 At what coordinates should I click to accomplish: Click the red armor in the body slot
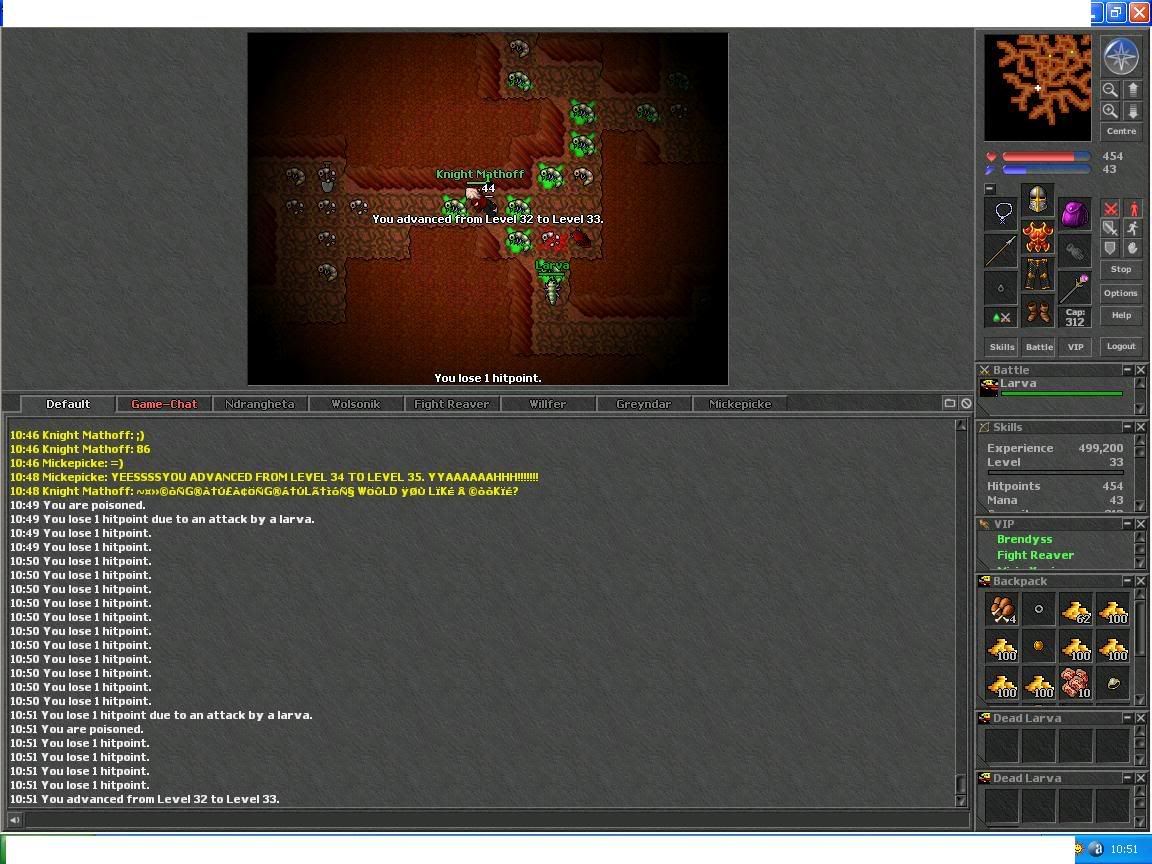[x=1037, y=236]
